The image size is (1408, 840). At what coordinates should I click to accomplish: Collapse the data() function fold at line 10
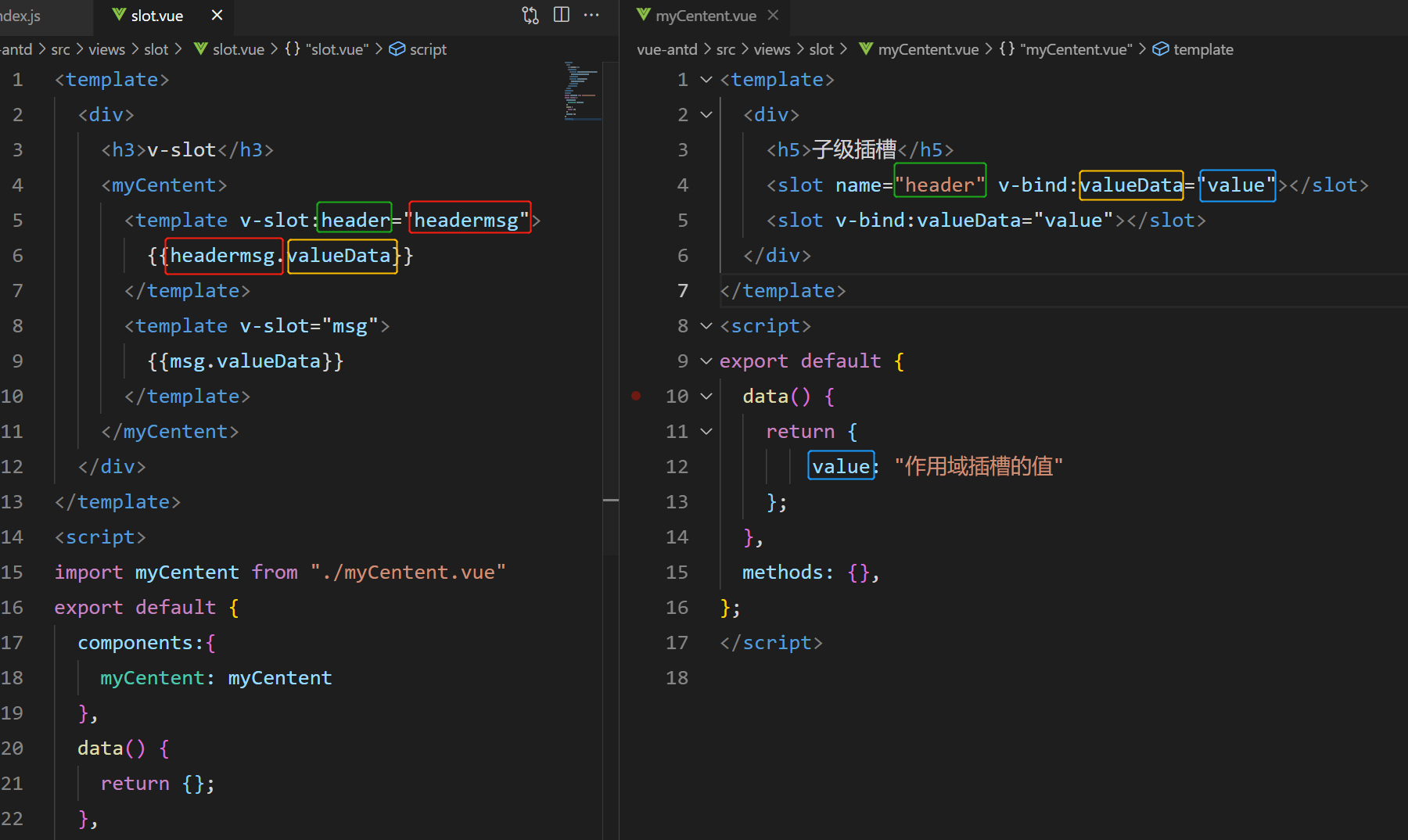tap(706, 397)
